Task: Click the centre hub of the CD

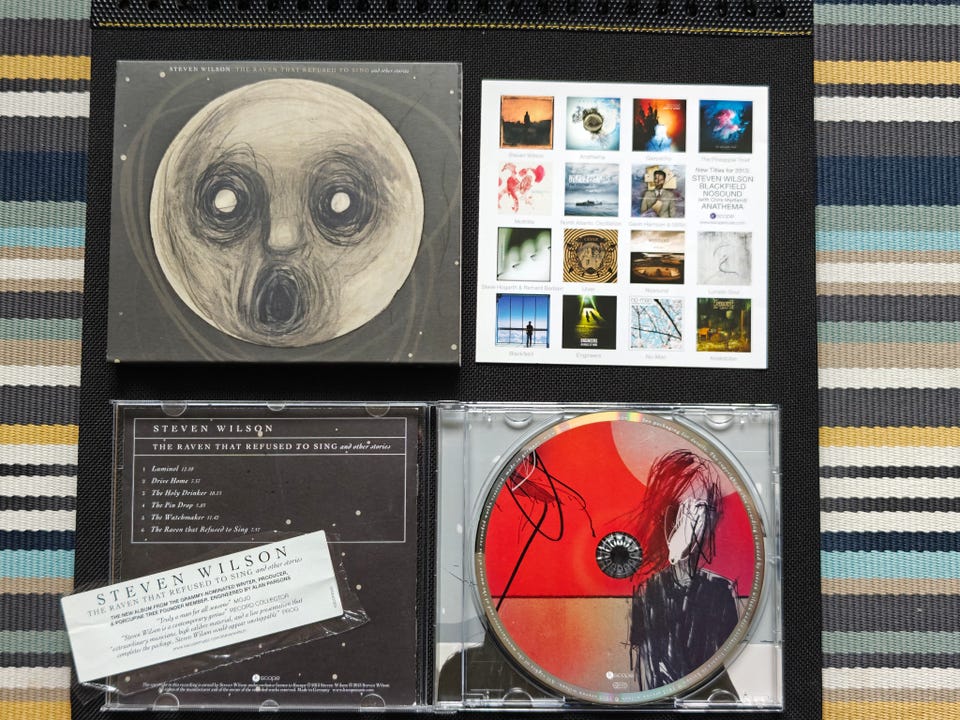Action: [x=618, y=555]
